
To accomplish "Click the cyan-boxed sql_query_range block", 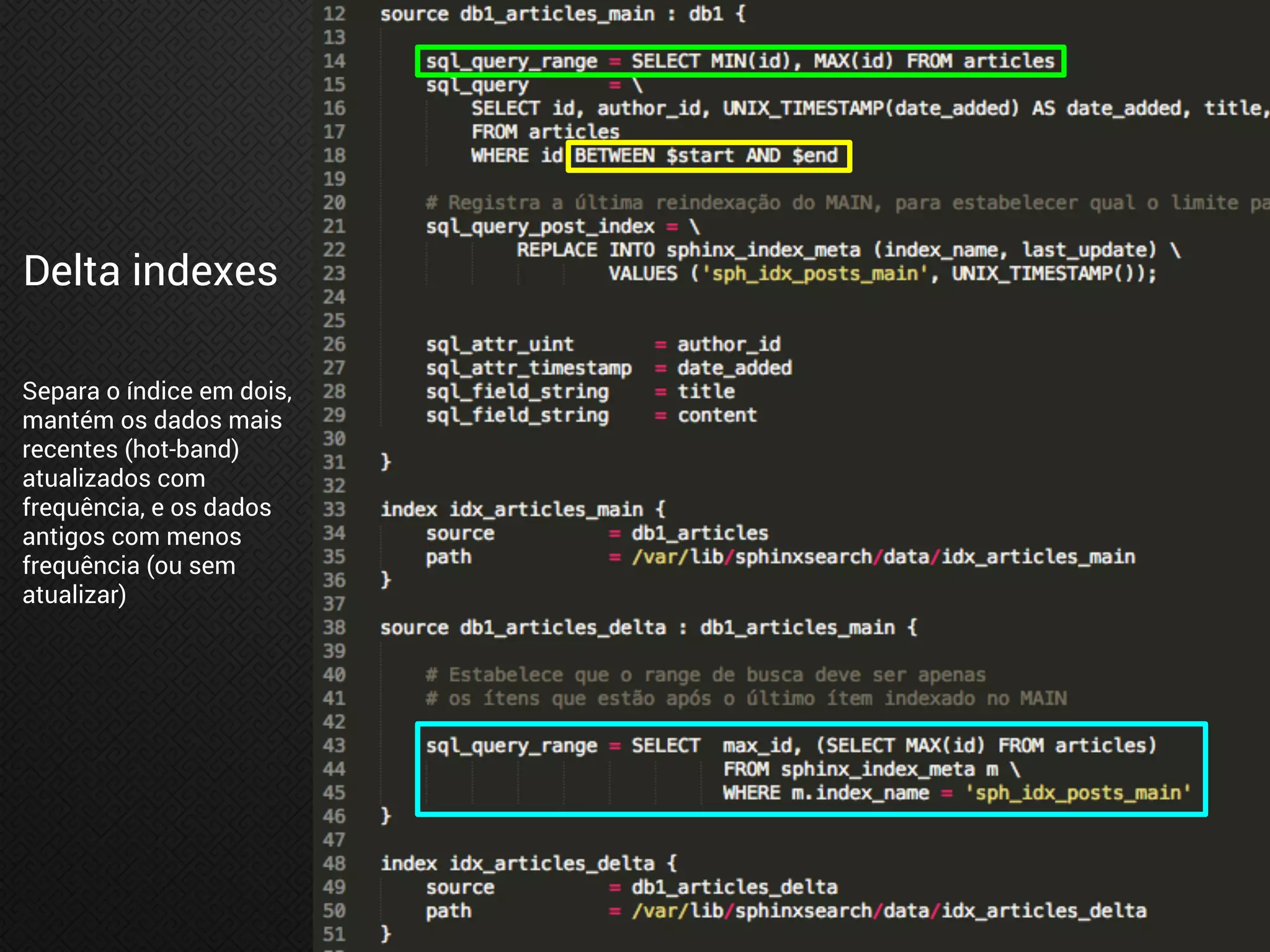I will (x=810, y=769).
